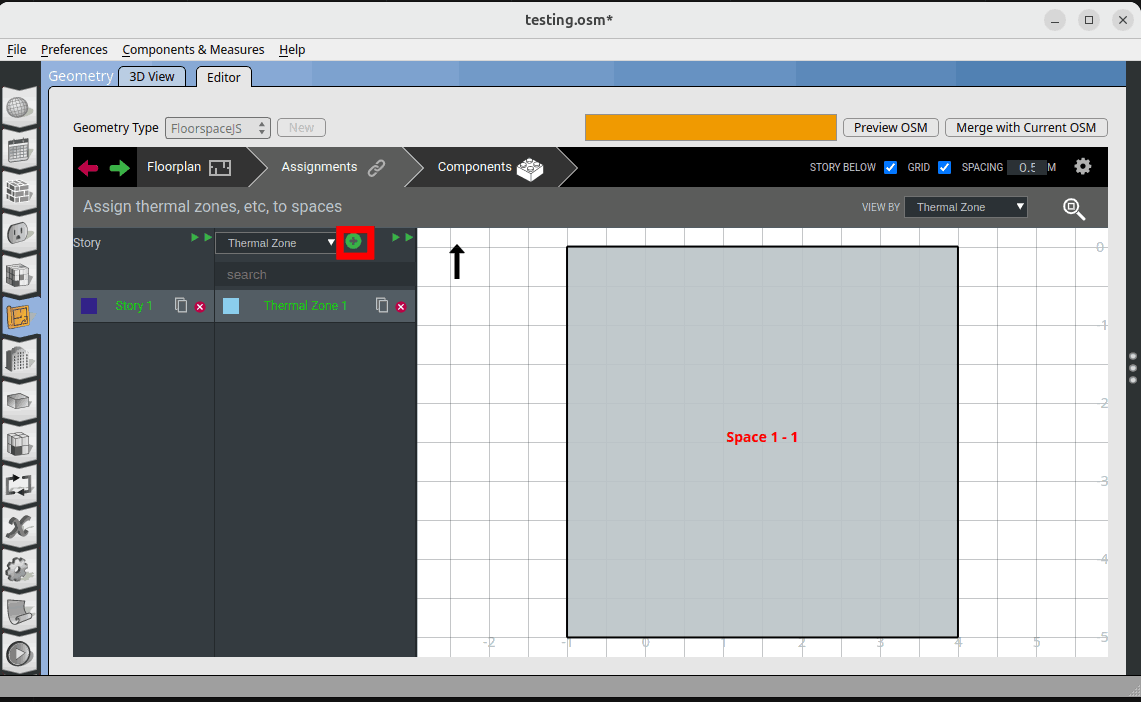
Task: Toggle the Grid checkbox off
Action: (x=945, y=168)
